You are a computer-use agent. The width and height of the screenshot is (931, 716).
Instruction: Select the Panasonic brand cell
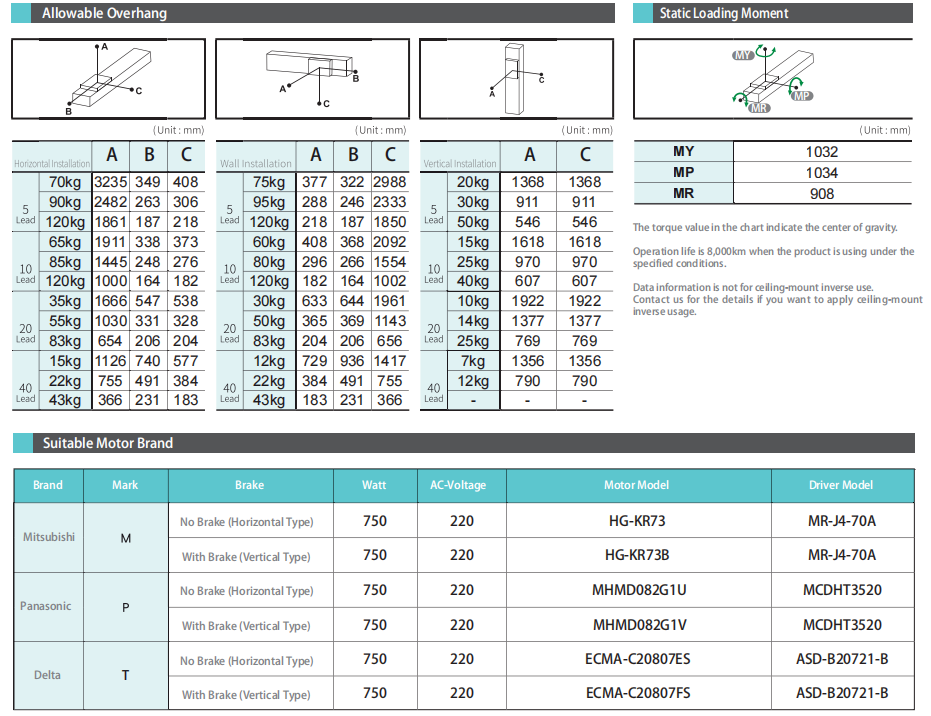pos(48,607)
